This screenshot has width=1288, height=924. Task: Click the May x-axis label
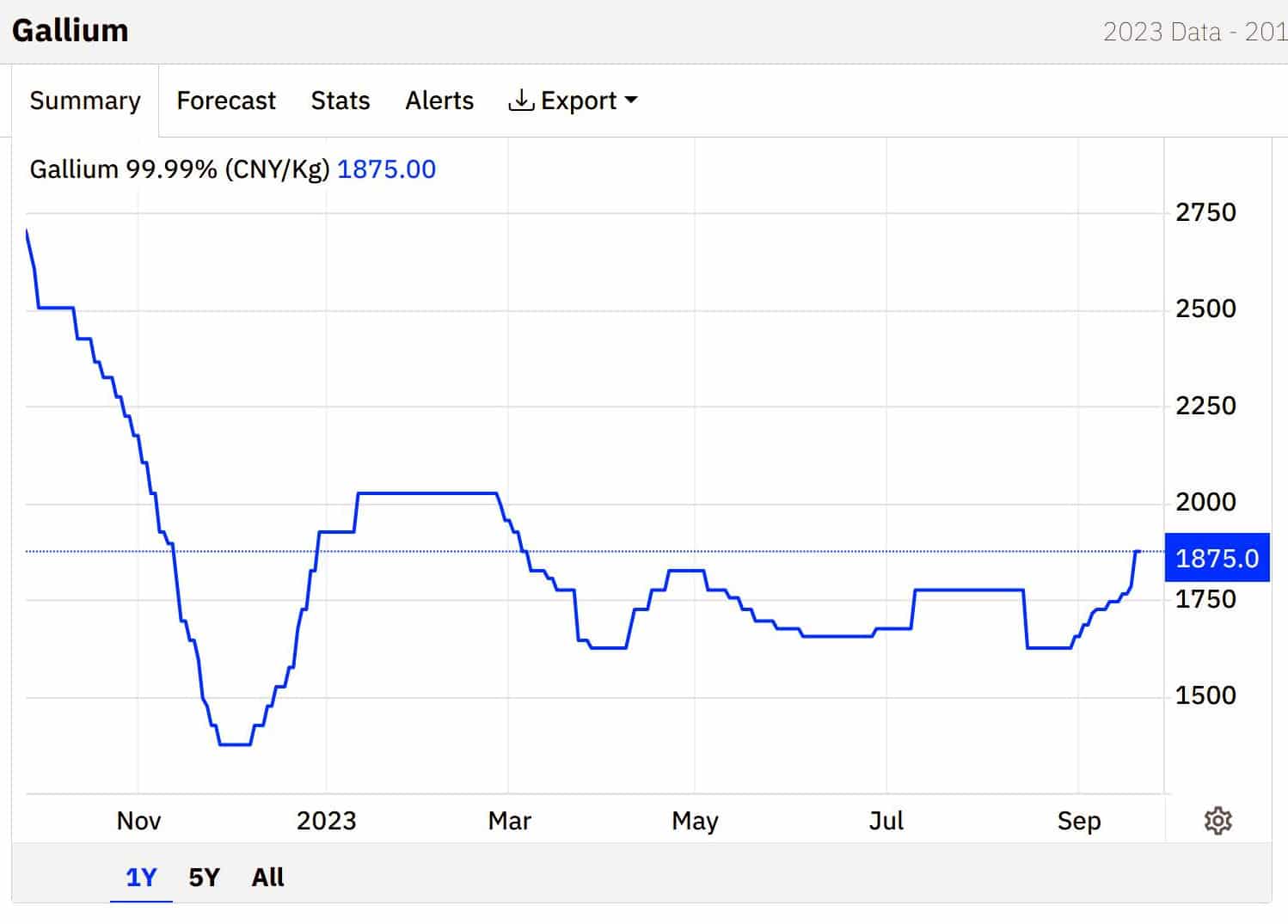tap(695, 821)
